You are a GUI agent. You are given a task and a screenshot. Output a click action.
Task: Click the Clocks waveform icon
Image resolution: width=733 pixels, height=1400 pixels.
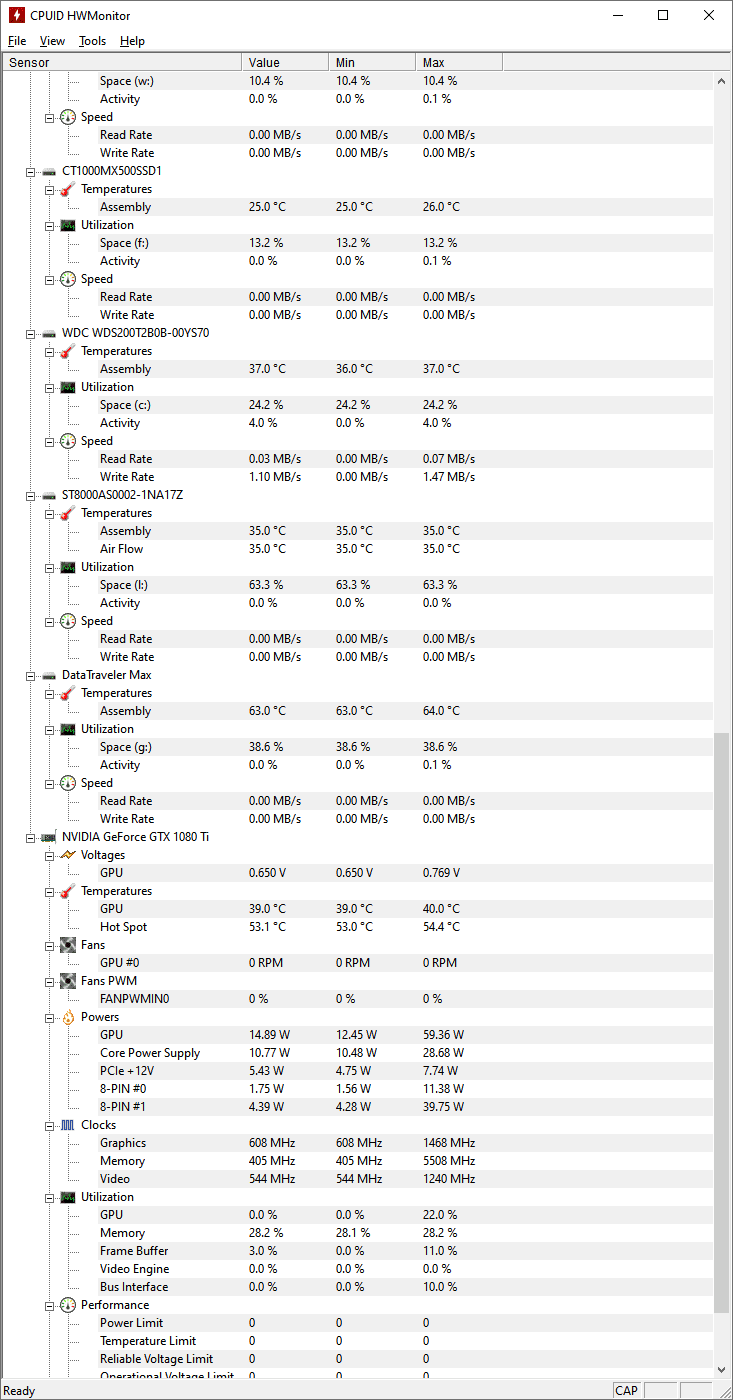[67, 1125]
